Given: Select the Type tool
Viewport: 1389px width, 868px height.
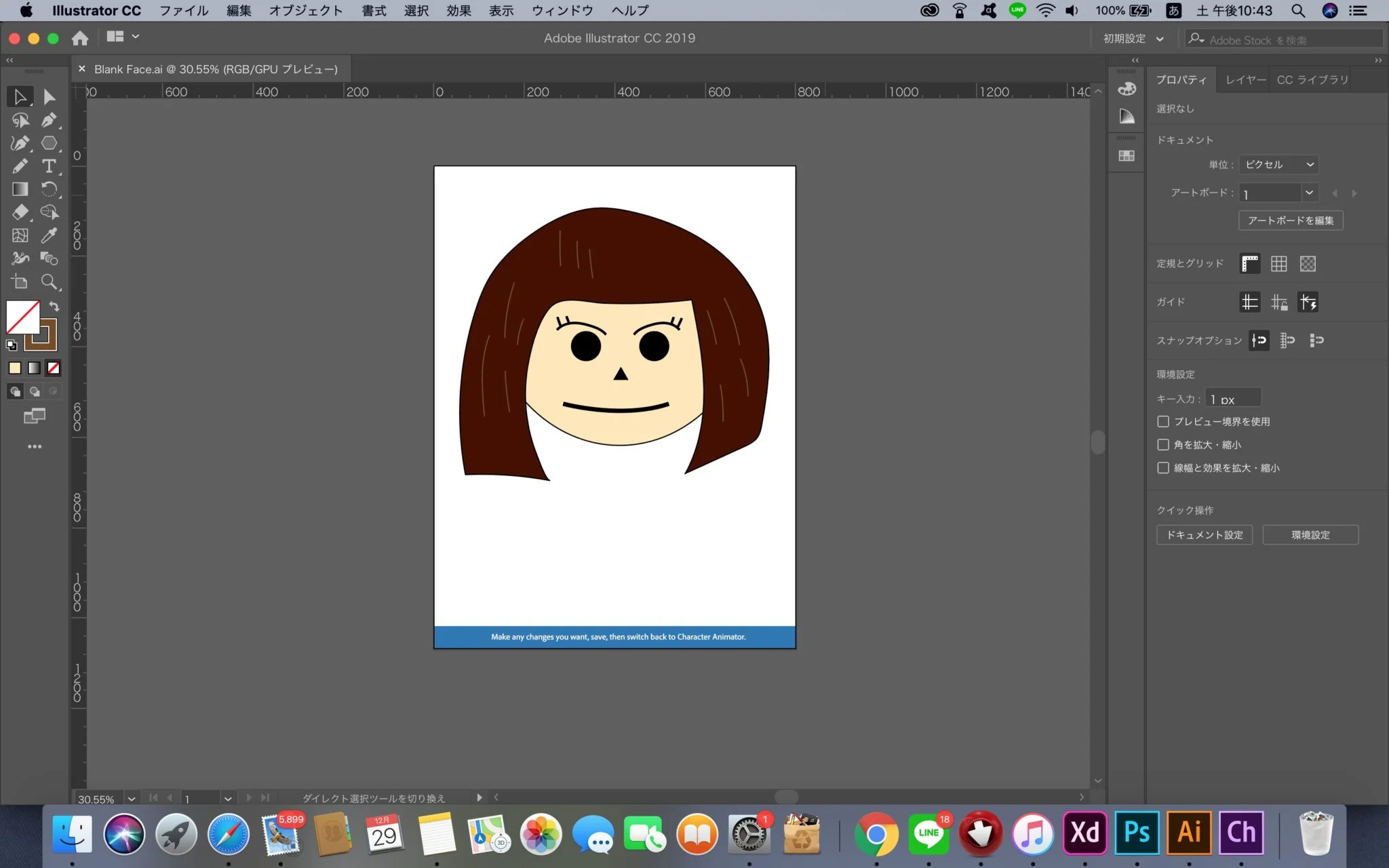Looking at the screenshot, I should (x=49, y=166).
